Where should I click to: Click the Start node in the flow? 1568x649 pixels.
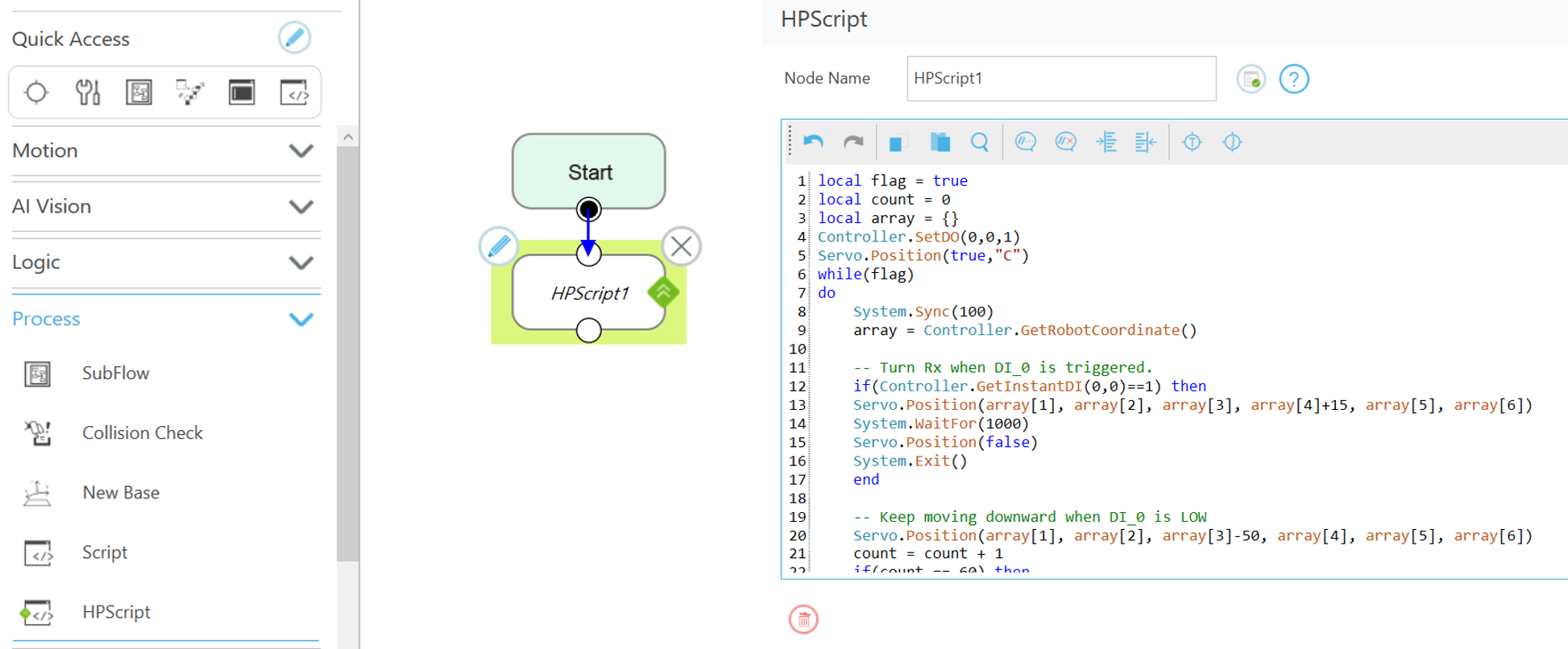tap(589, 171)
